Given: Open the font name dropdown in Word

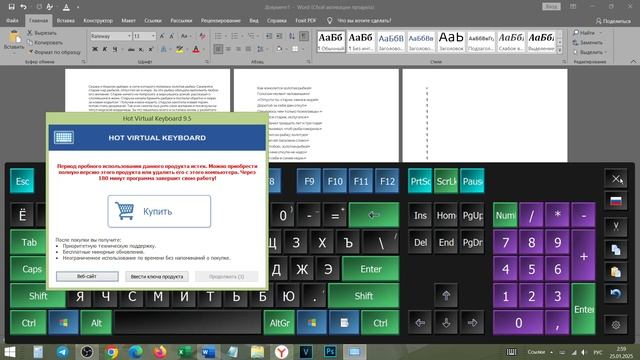Looking at the screenshot, I should [129, 36].
